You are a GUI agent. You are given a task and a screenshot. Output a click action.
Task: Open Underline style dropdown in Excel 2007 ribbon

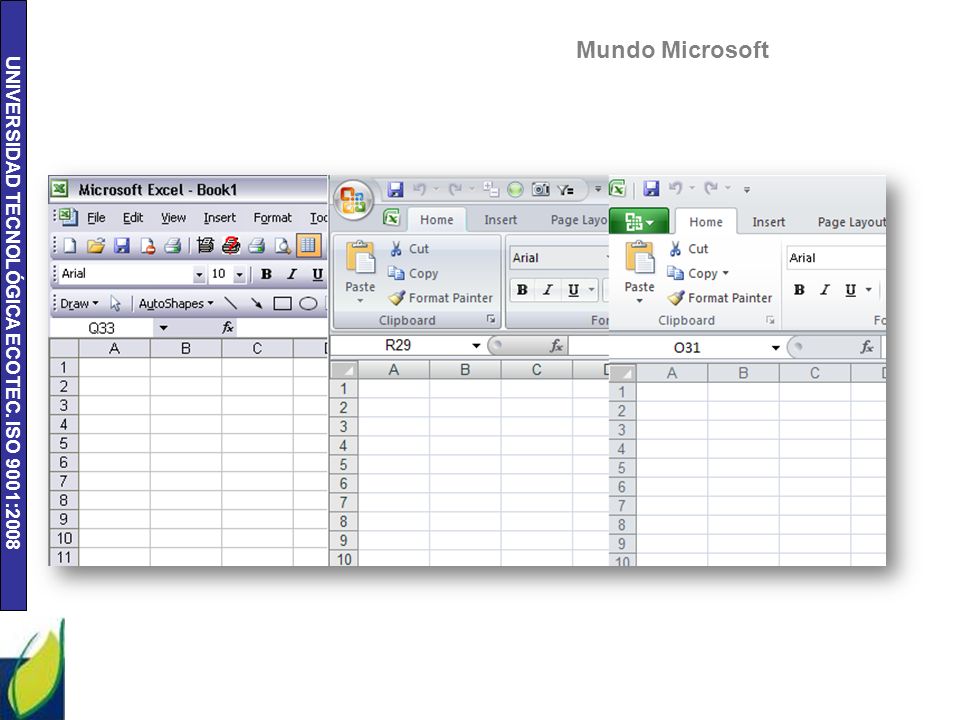(591, 290)
